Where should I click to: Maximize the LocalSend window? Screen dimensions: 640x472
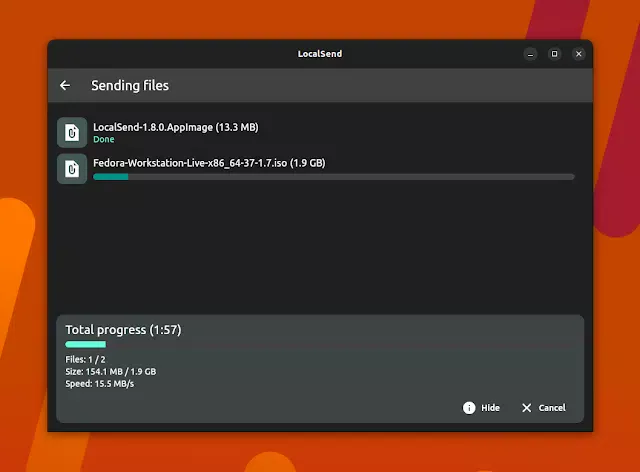tap(554, 54)
